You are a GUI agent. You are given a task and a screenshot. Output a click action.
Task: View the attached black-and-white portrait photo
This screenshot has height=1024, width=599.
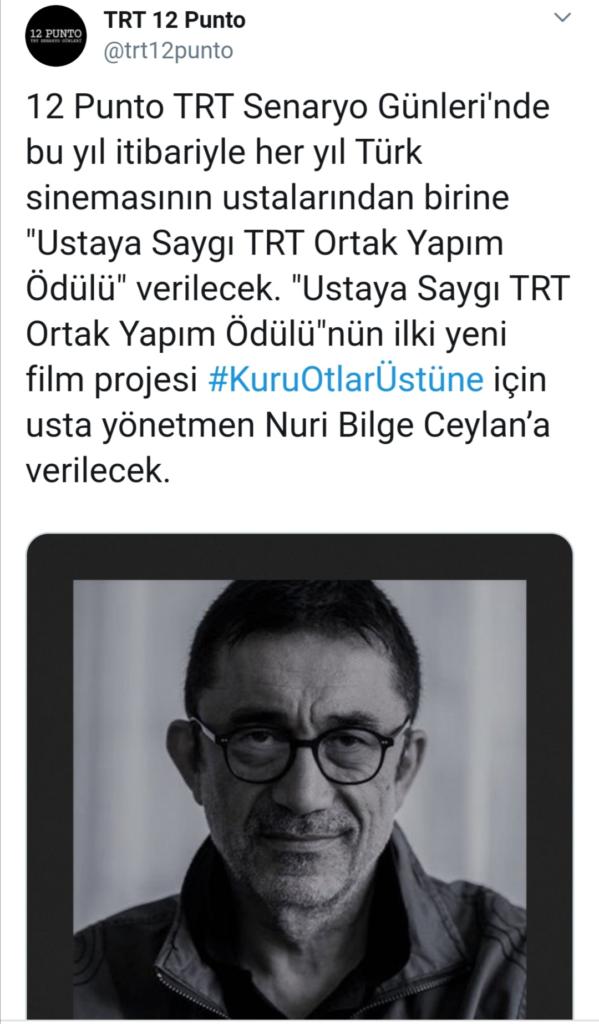point(299,776)
